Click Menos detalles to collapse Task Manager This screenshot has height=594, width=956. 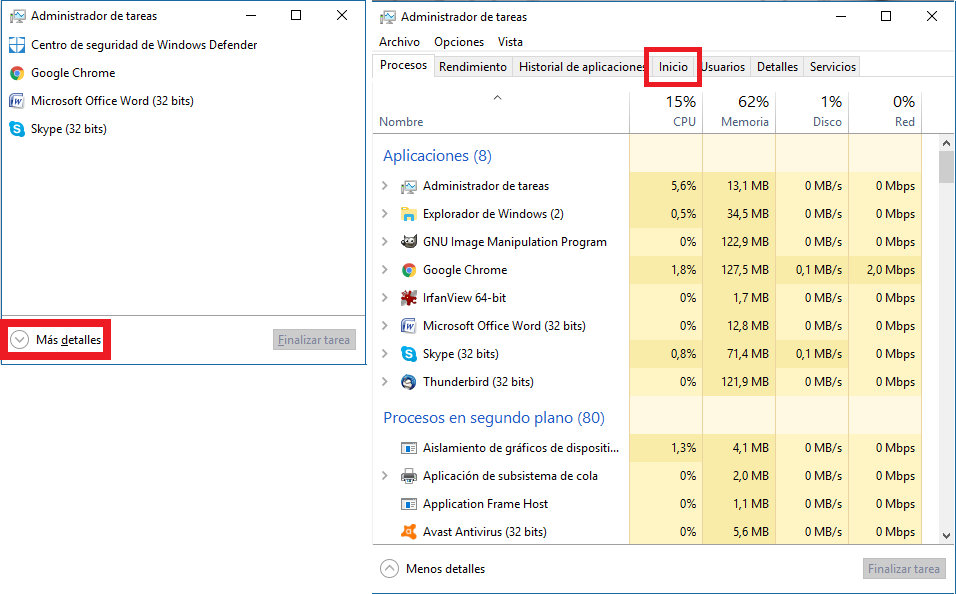pyautogui.click(x=433, y=568)
